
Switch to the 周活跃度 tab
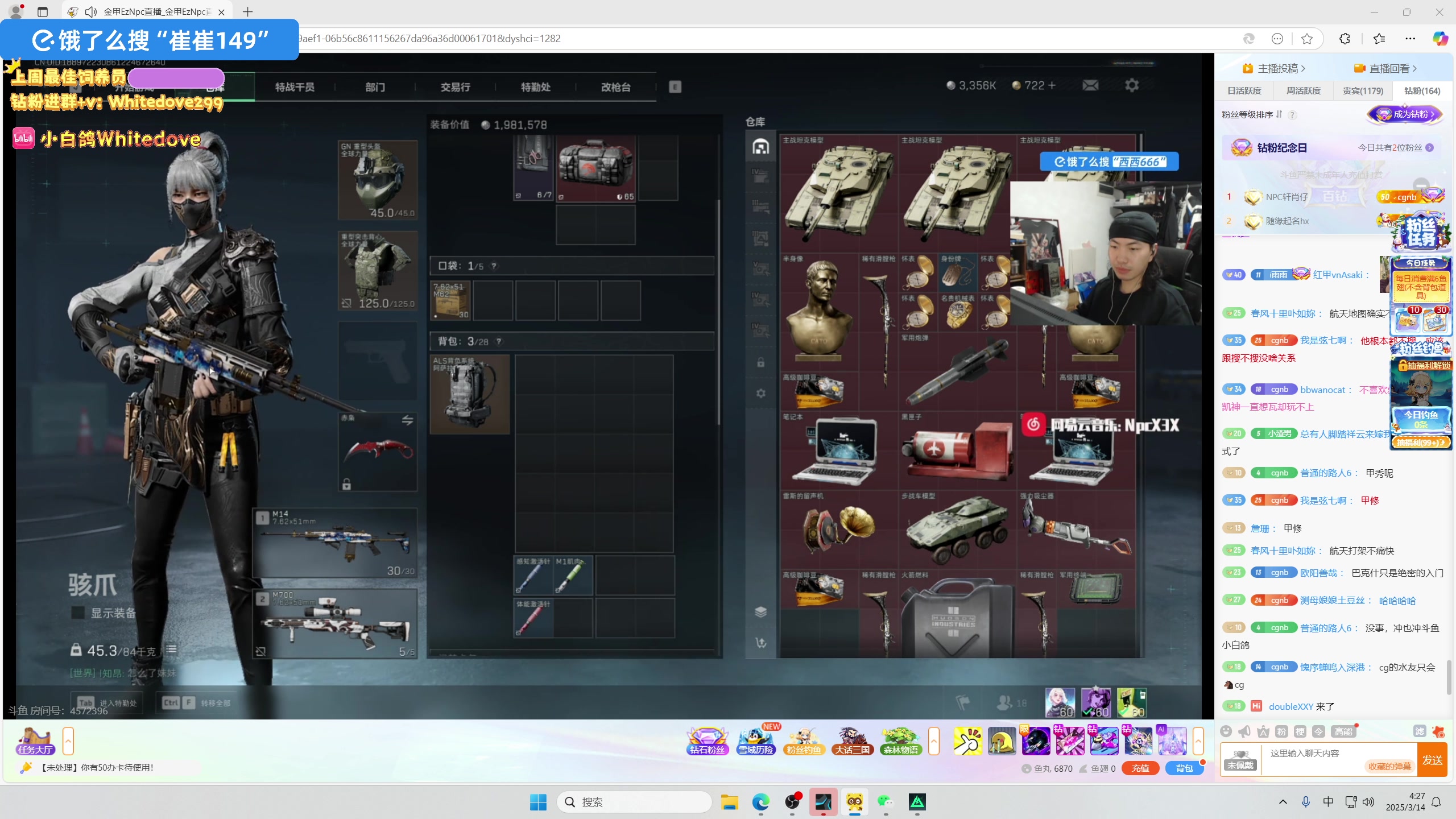(1304, 90)
